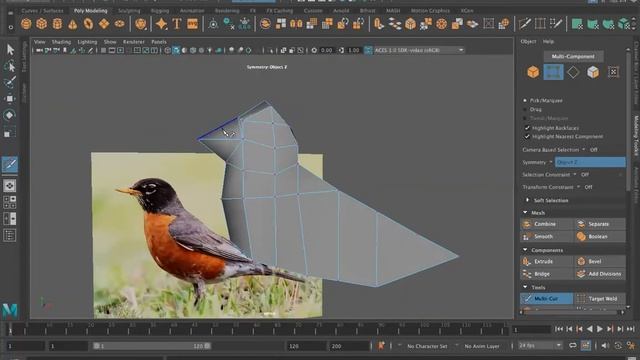This screenshot has width=640, height=360.
Task: Select UV component mode icon in Toolkit
Action: [613, 72]
